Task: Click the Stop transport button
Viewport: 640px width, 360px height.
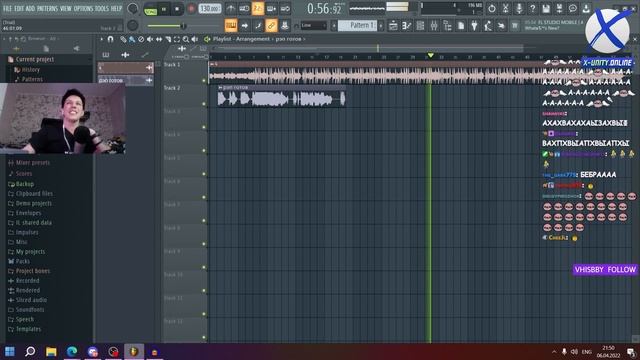Action: [177, 9]
